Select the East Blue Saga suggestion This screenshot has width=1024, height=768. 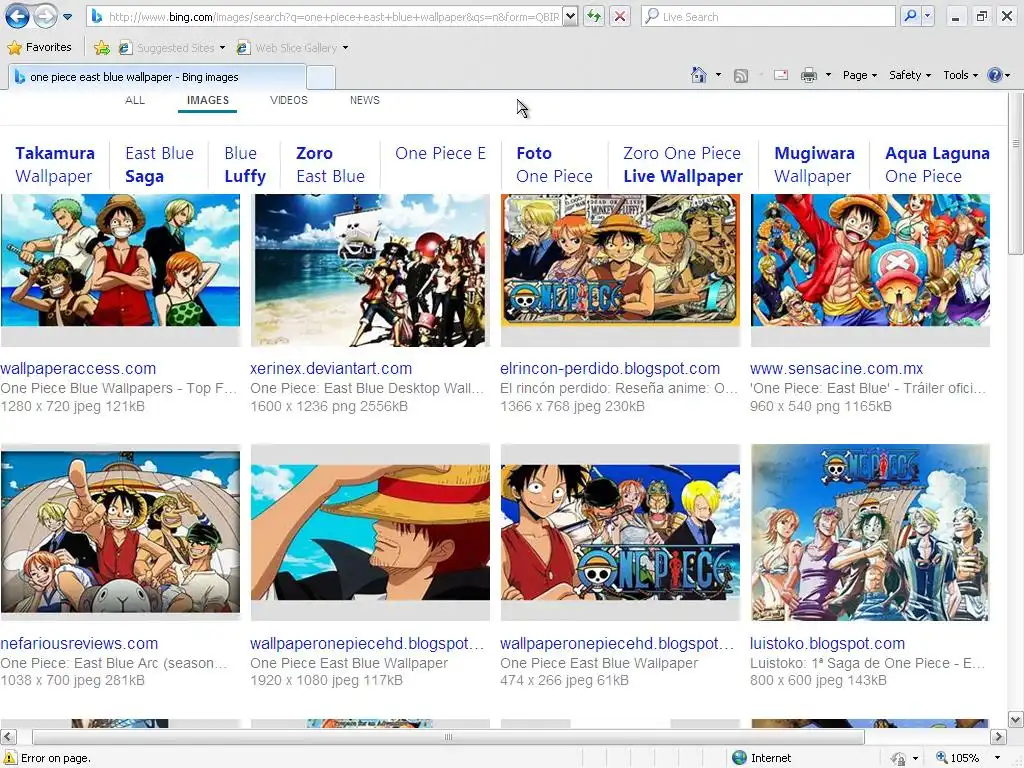pyautogui.click(x=159, y=165)
